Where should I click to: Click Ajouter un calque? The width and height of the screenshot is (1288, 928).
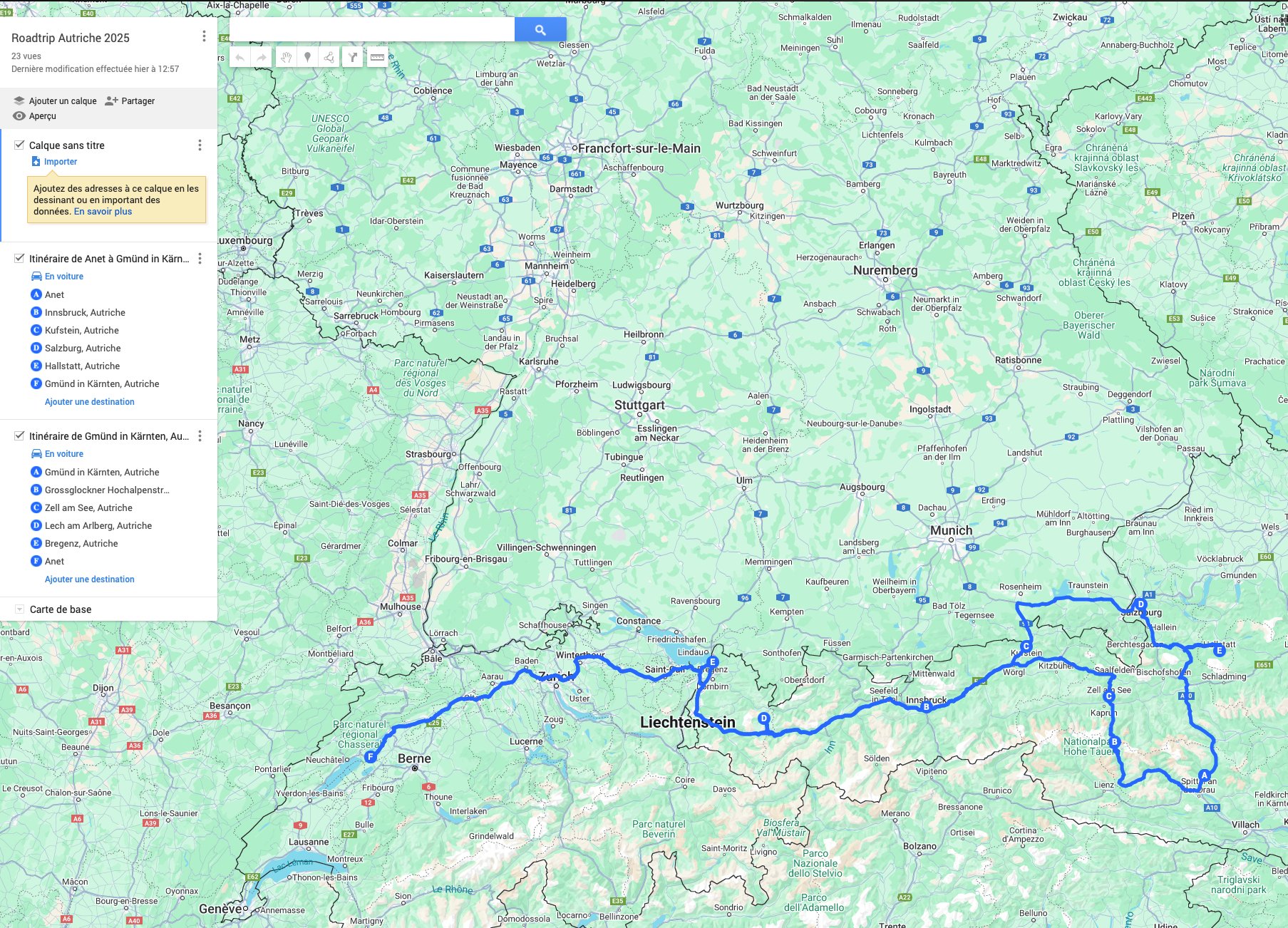pos(55,101)
